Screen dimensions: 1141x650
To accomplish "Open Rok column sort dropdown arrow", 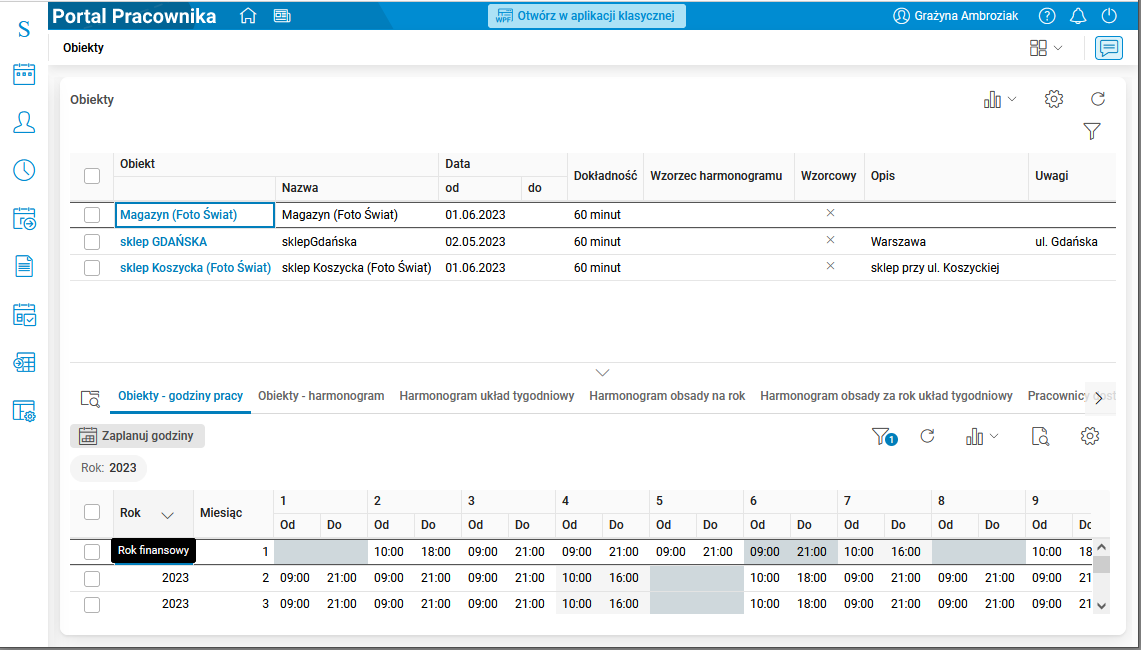I will tap(167, 515).
